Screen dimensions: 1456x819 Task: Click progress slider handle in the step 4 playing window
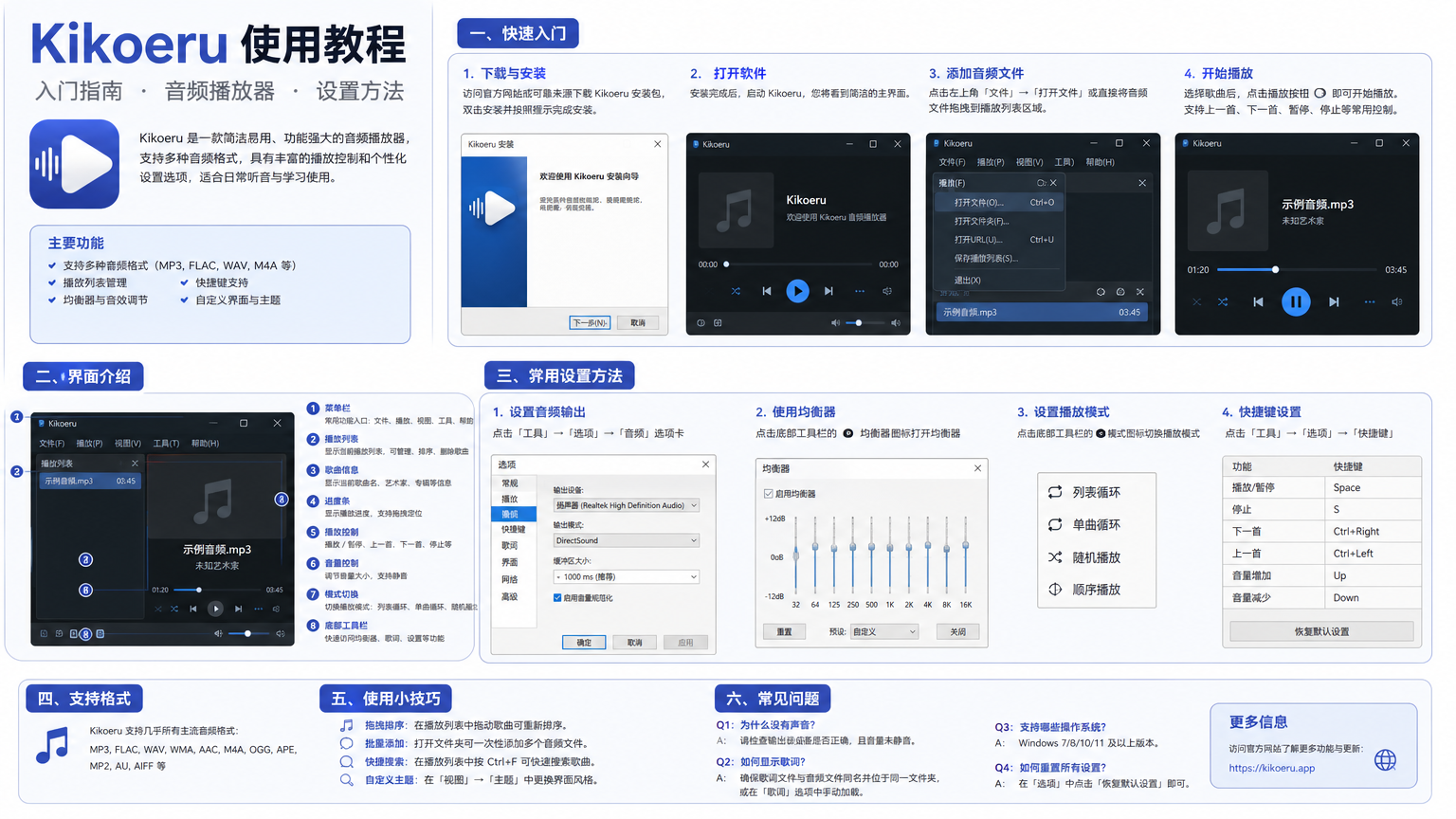[1275, 269]
